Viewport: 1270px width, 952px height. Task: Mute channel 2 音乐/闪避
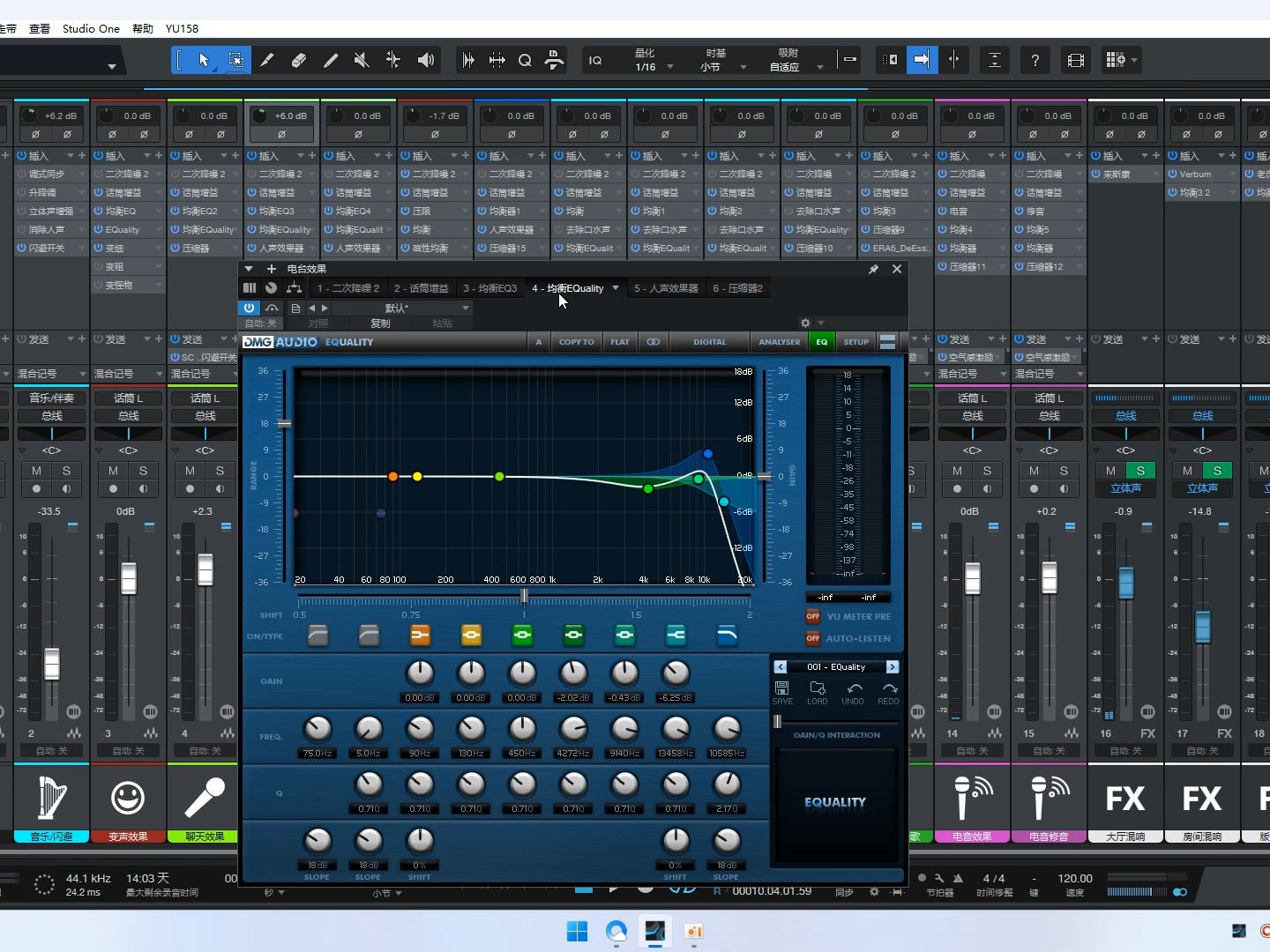(x=36, y=471)
